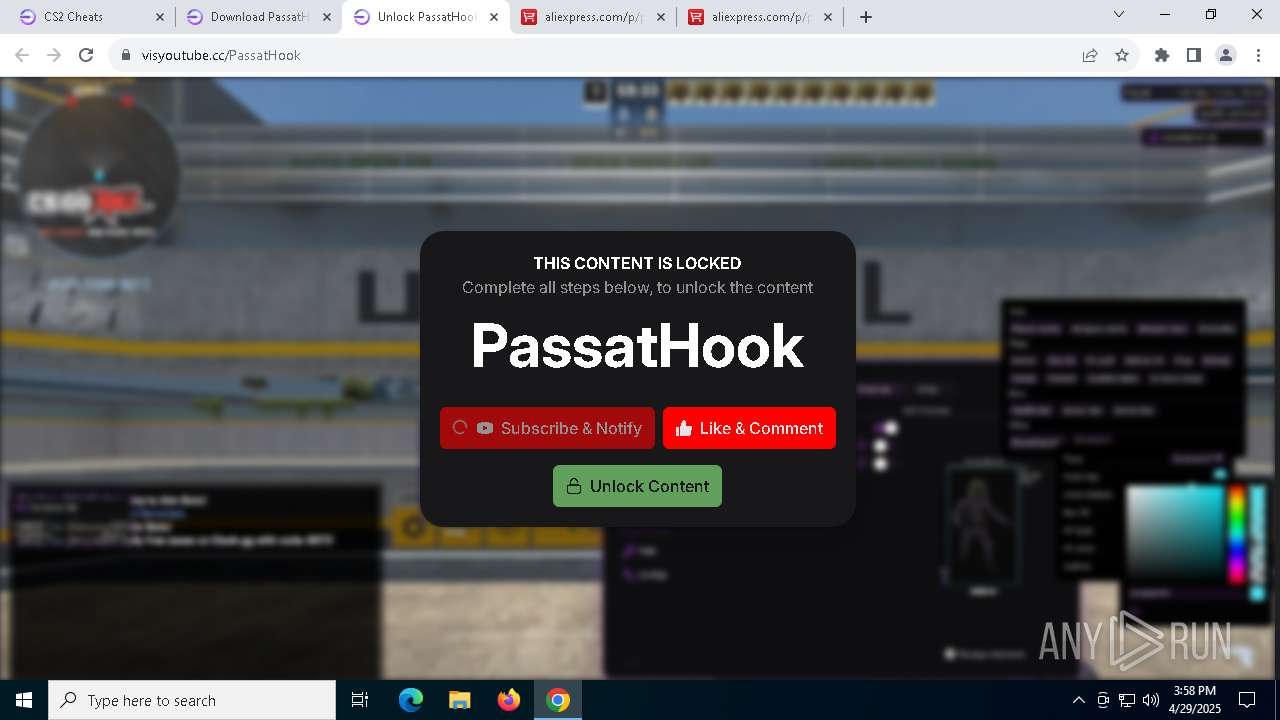Click the teal color picker square
Viewport: 1280px width, 720px height.
[1176, 533]
